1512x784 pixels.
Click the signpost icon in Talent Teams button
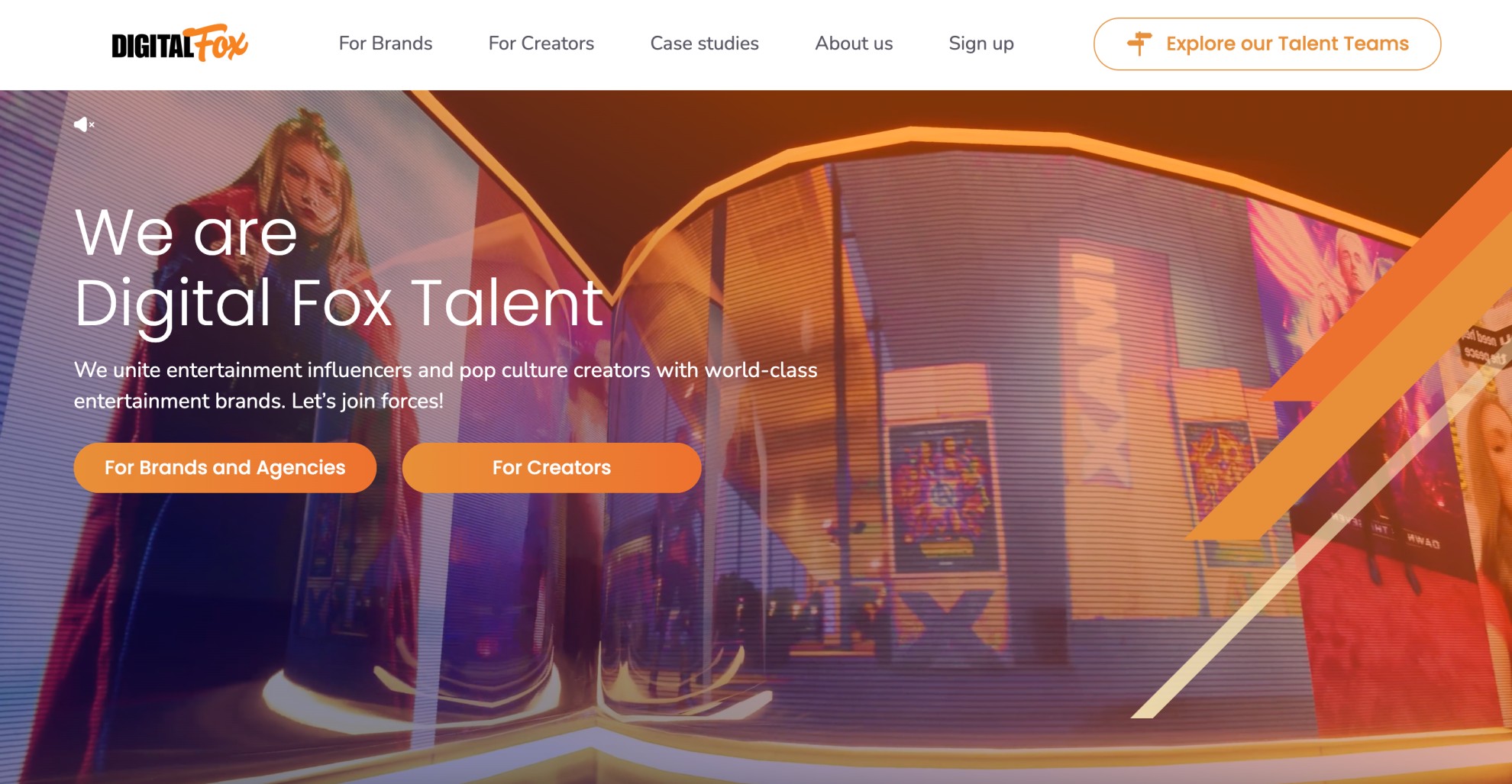(1139, 44)
